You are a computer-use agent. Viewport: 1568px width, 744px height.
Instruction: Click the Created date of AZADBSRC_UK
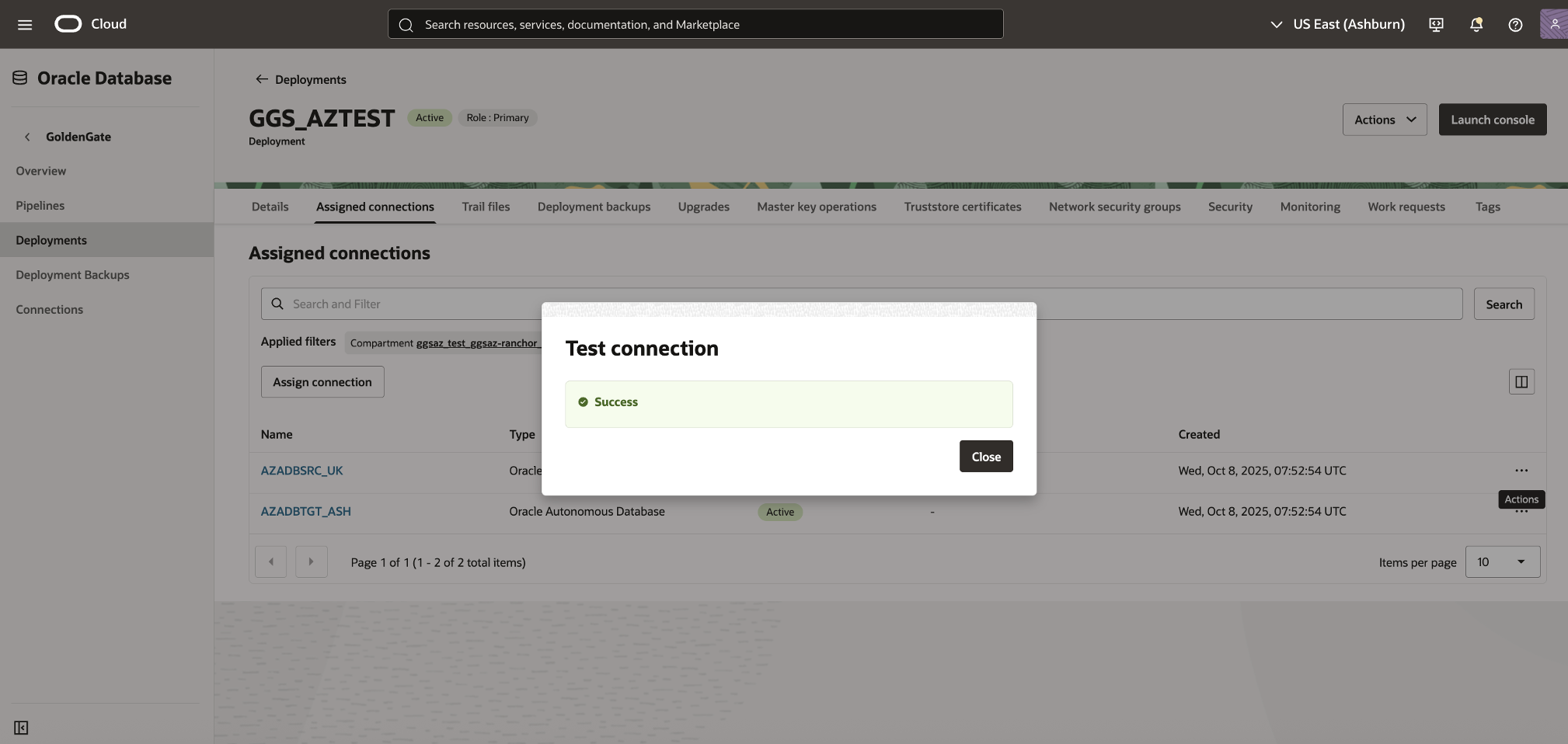1262,471
